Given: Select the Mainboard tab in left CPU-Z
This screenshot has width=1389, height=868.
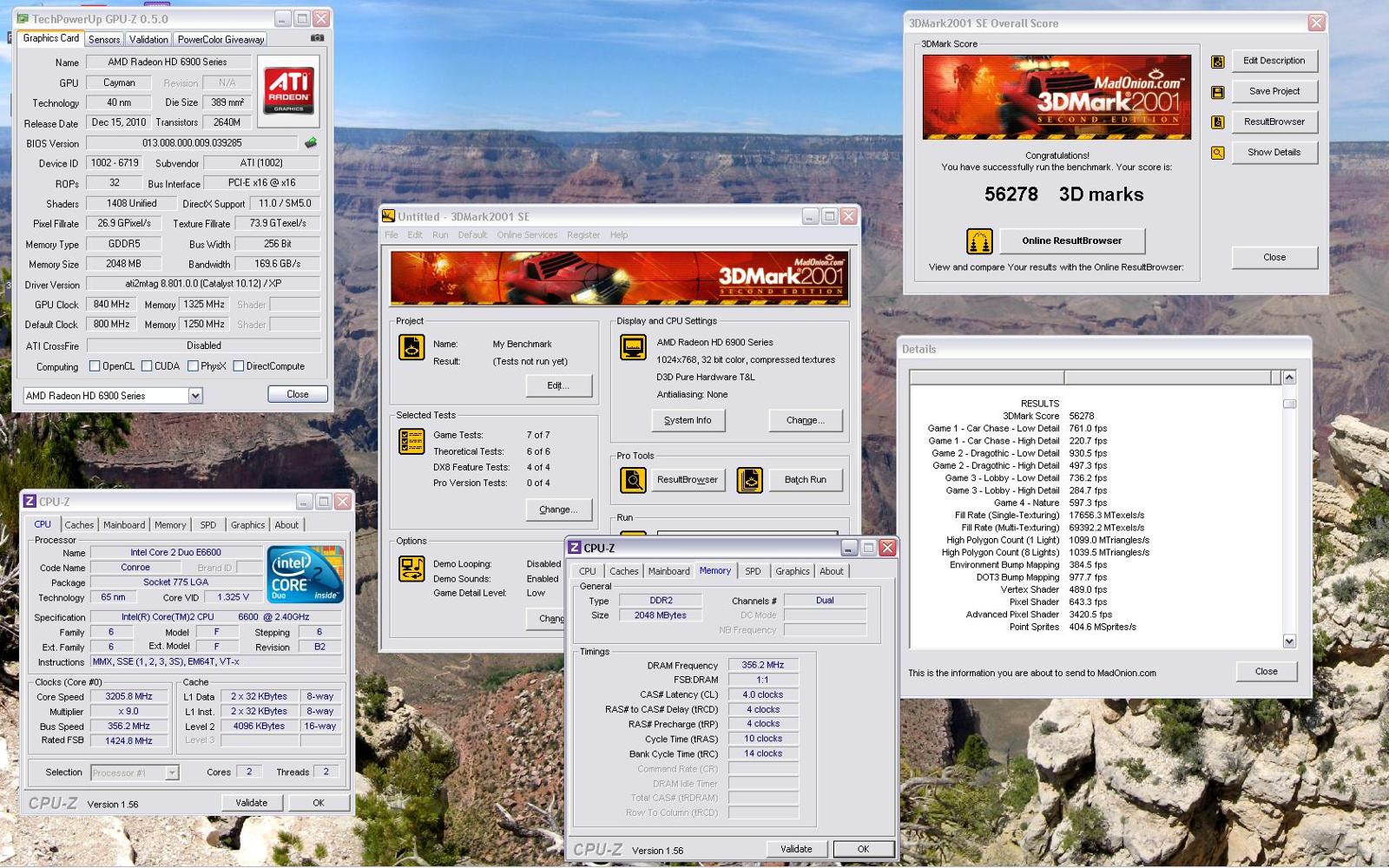Looking at the screenshot, I should pyautogui.click(x=124, y=525).
